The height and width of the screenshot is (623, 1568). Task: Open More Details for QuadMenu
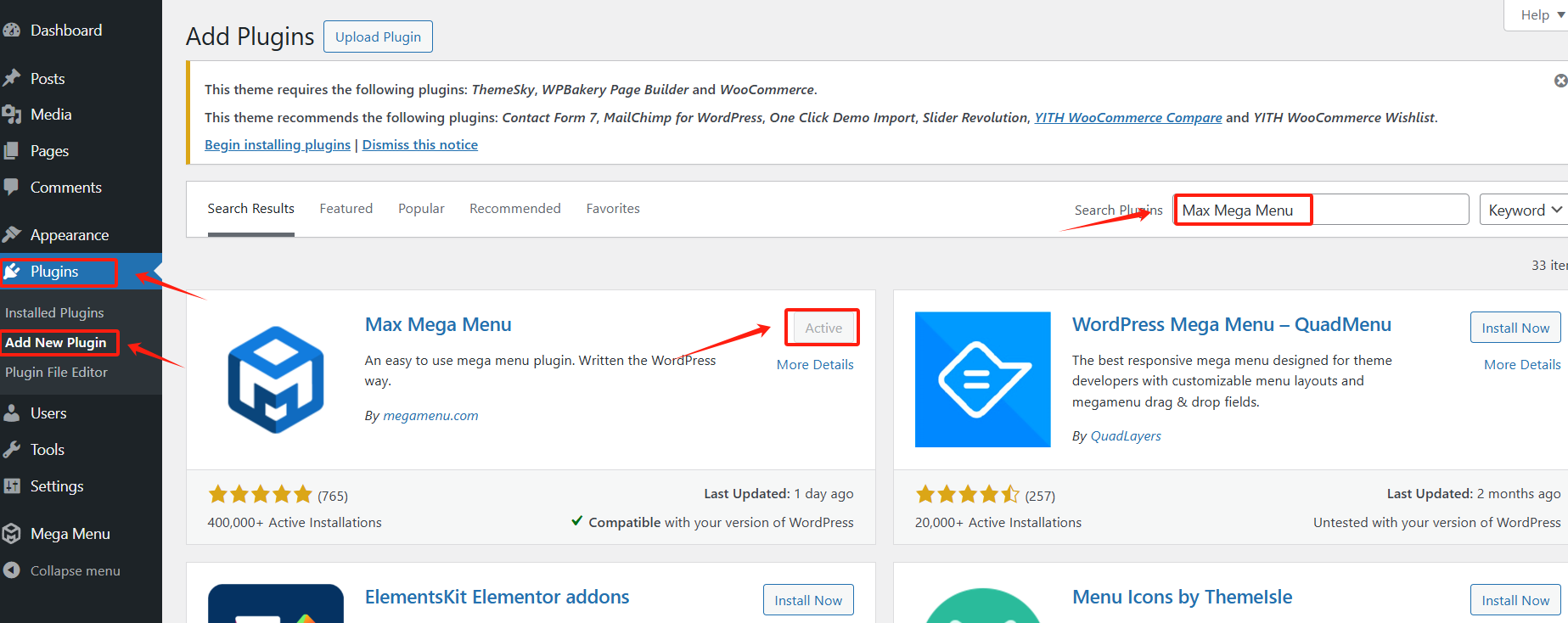coord(1522,365)
